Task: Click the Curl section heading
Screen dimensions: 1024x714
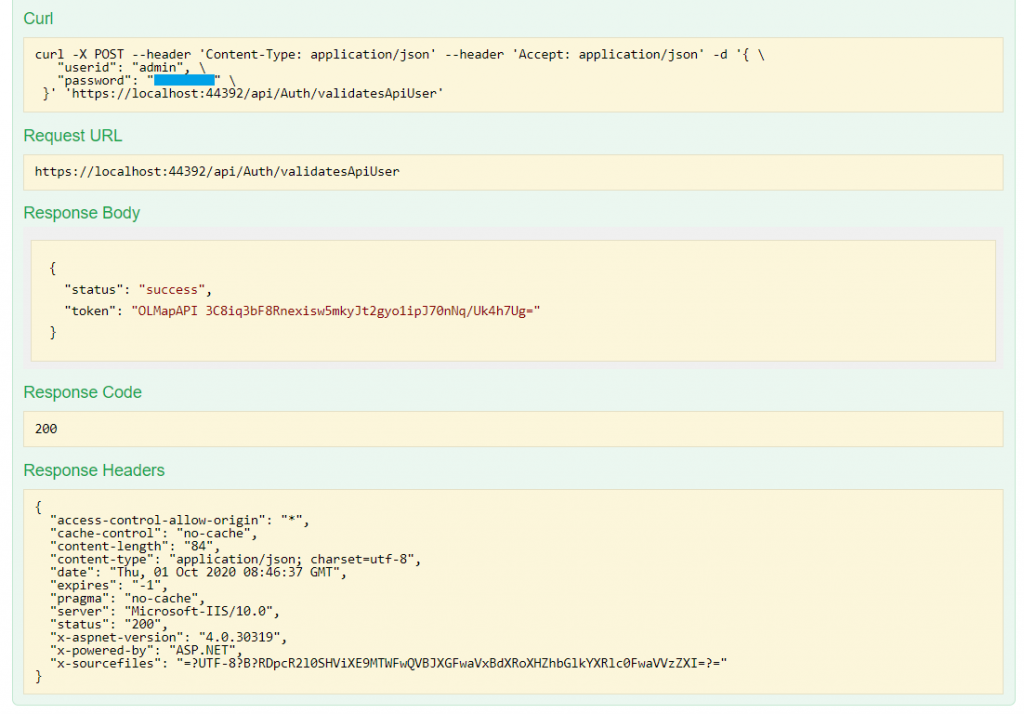Action: [x=38, y=18]
